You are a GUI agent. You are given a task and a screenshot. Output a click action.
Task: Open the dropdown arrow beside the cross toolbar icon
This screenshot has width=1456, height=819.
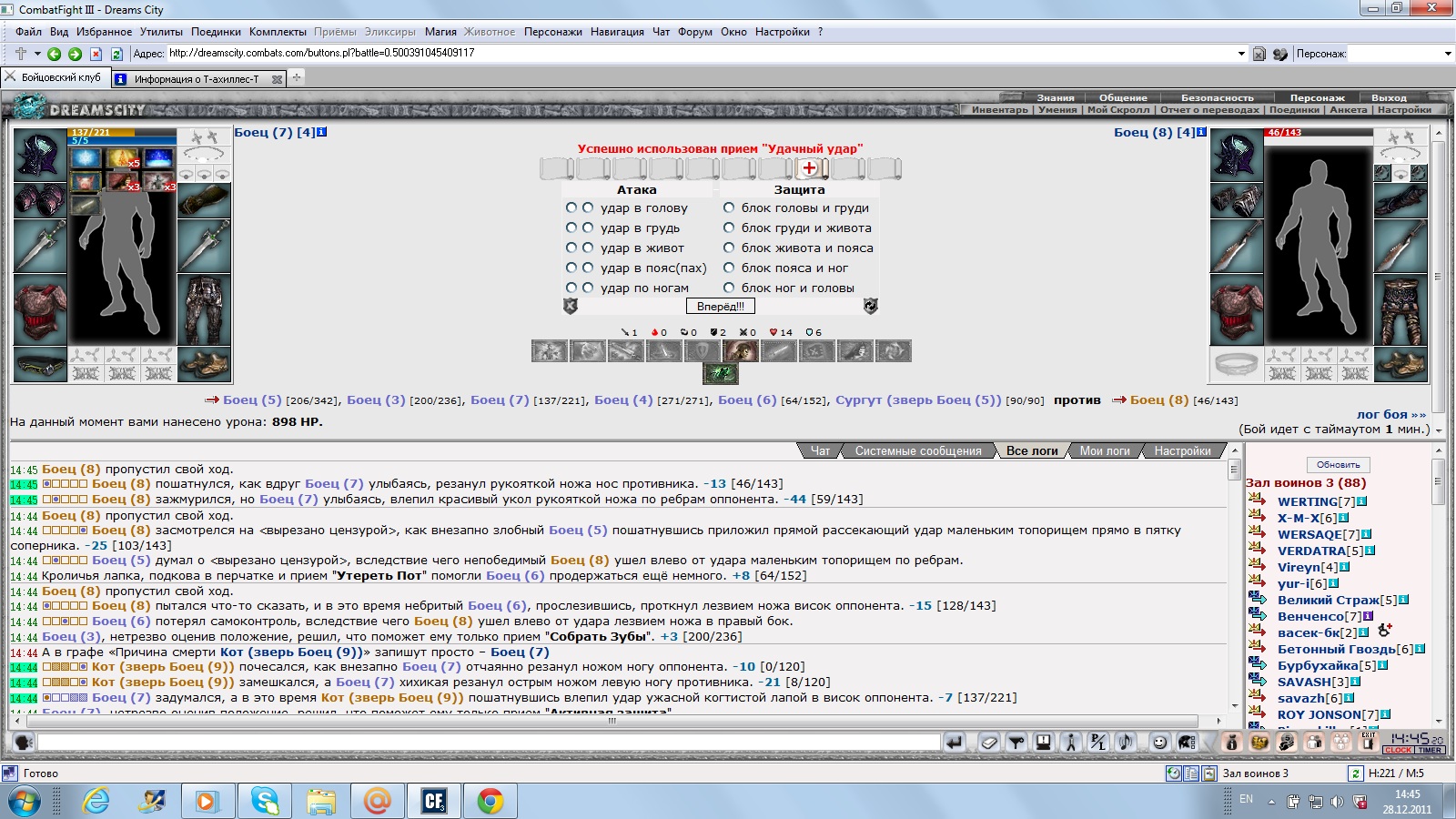pyautogui.click(x=37, y=54)
